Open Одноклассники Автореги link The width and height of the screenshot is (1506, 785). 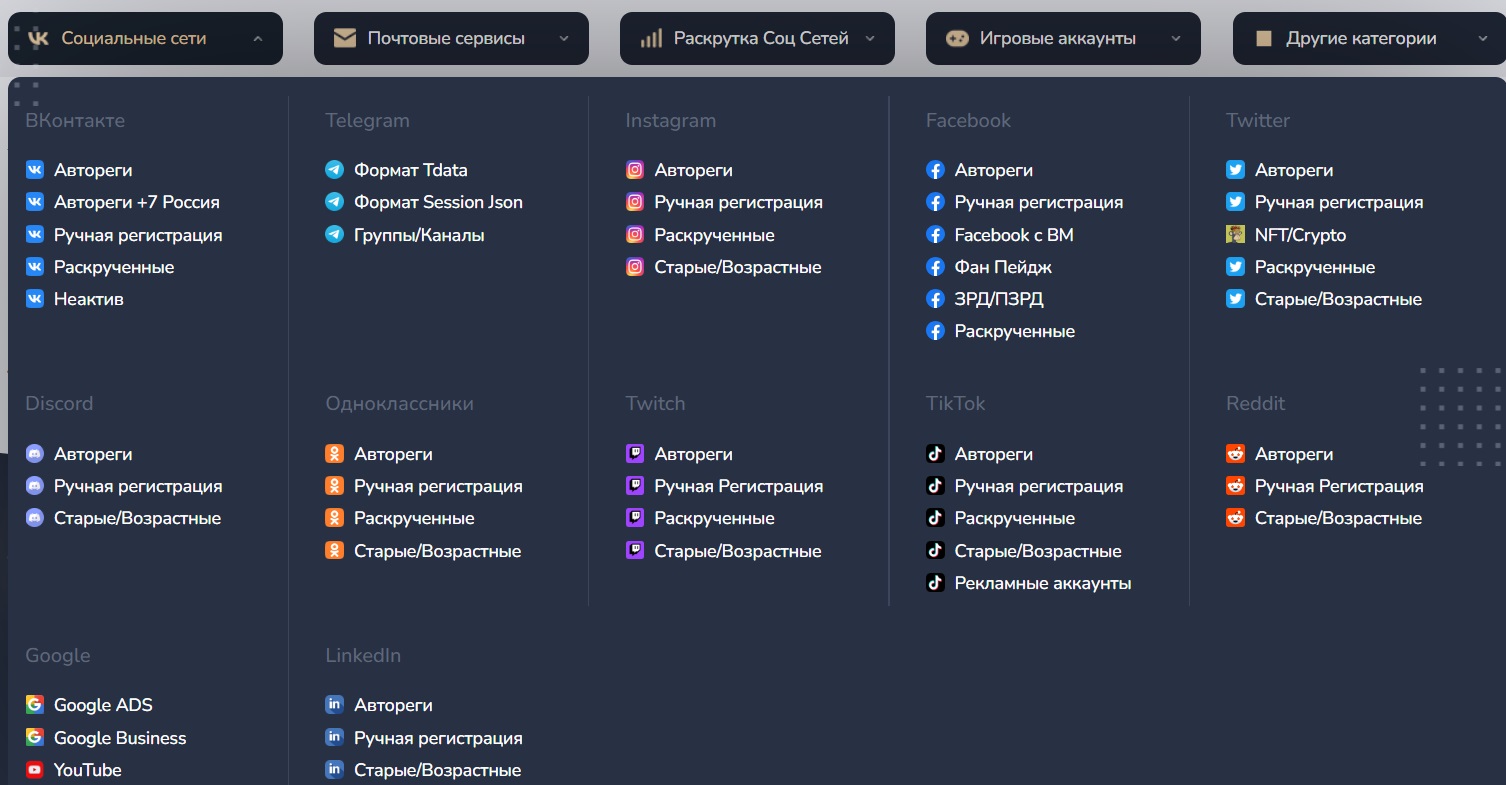pyautogui.click(x=393, y=454)
